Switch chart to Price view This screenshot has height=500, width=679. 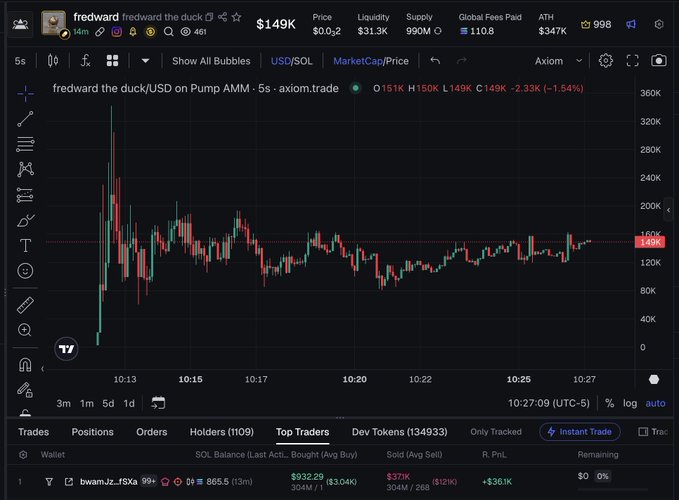[x=397, y=61]
